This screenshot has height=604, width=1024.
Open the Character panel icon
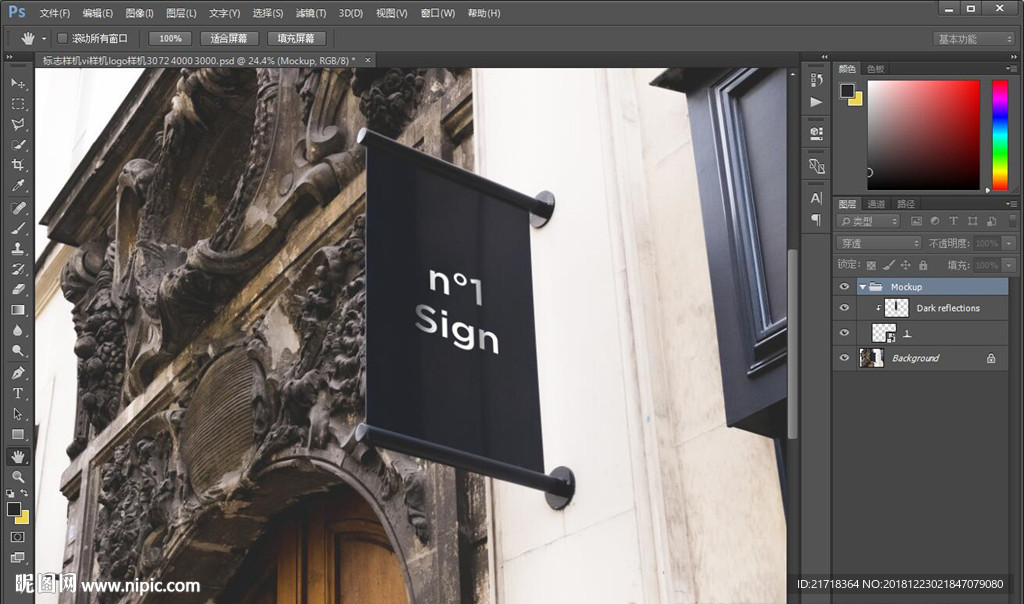pyautogui.click(x=816, y=198)
